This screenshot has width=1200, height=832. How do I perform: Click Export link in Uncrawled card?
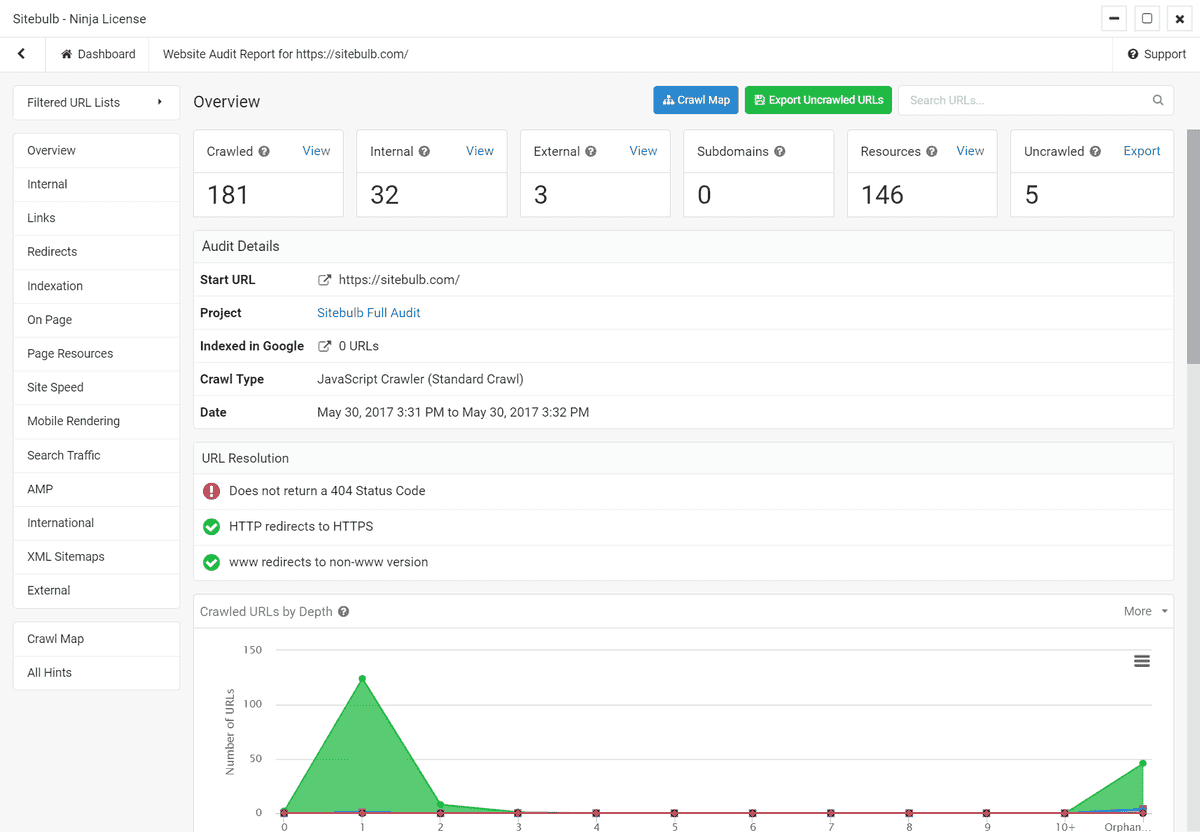pos(1142,151)
